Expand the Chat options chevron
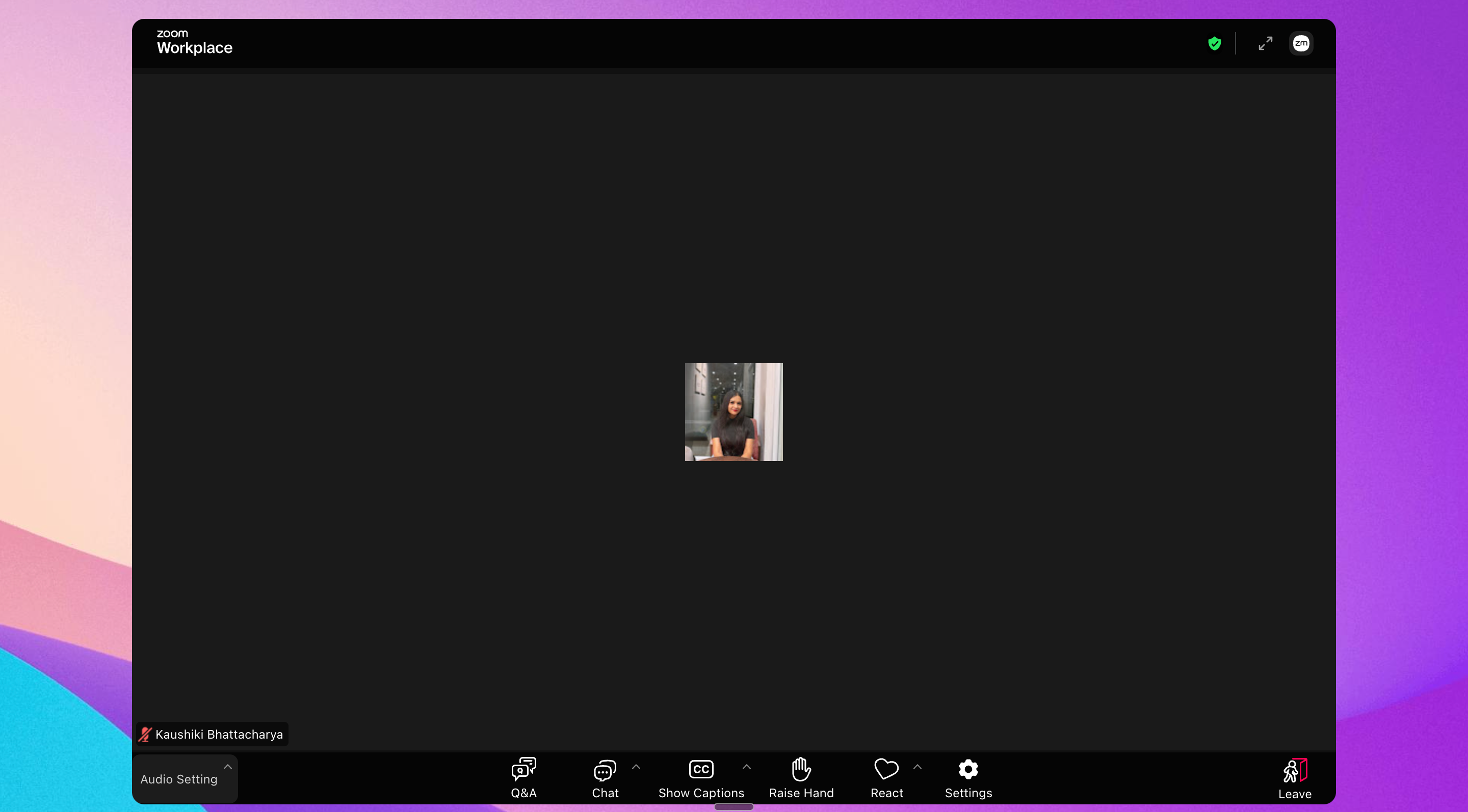This screenshot has width=1468, height=812. pyautogui.click(x=636, y=767)
